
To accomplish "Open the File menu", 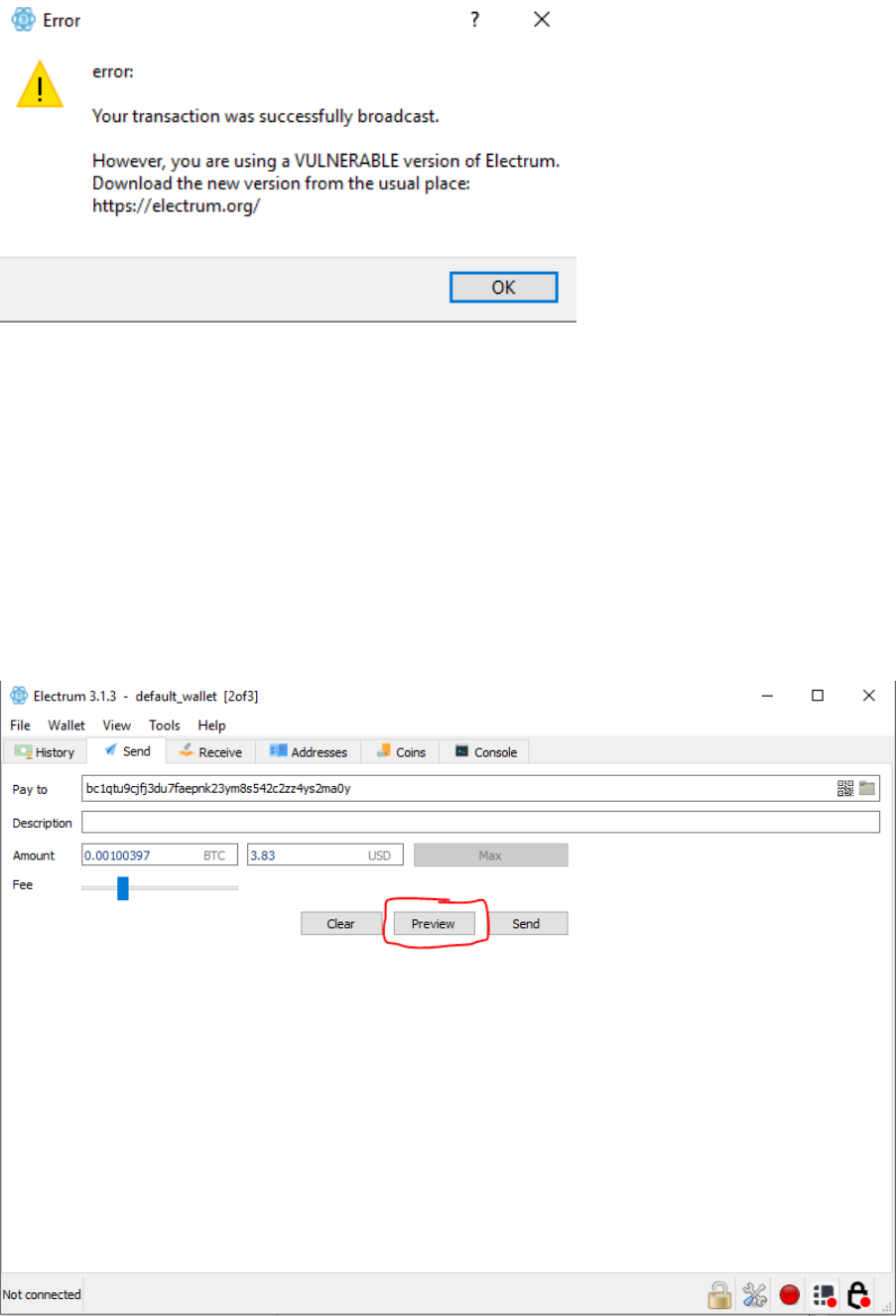I will pyautogui.click(x=20, y=725).
